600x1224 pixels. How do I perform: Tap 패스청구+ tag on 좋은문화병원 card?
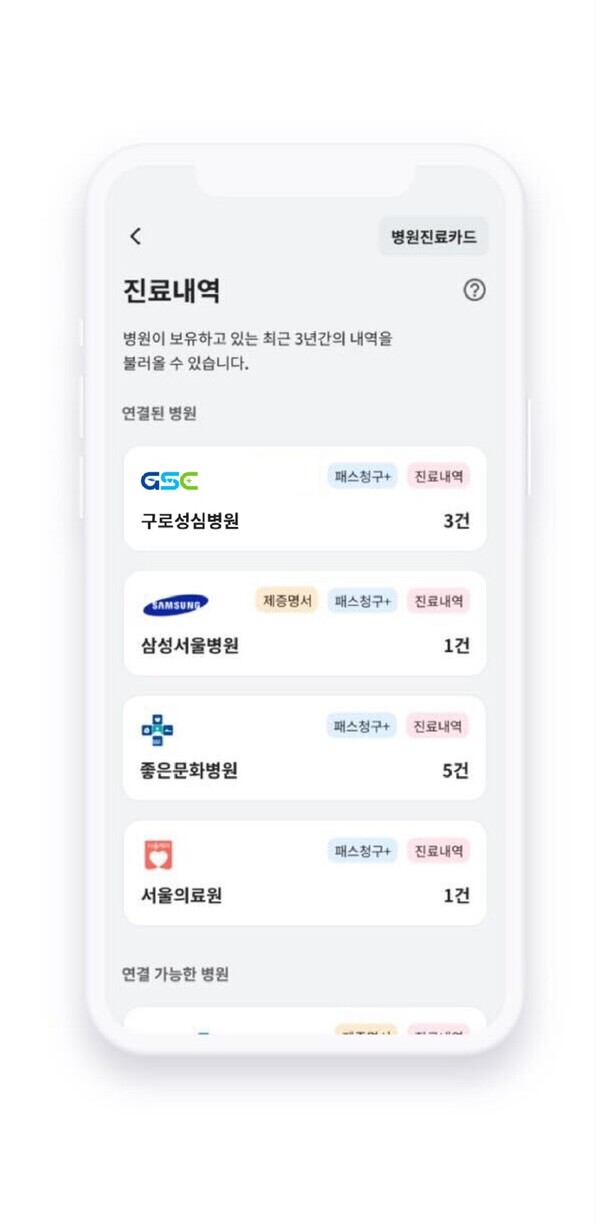pos(362,726)
